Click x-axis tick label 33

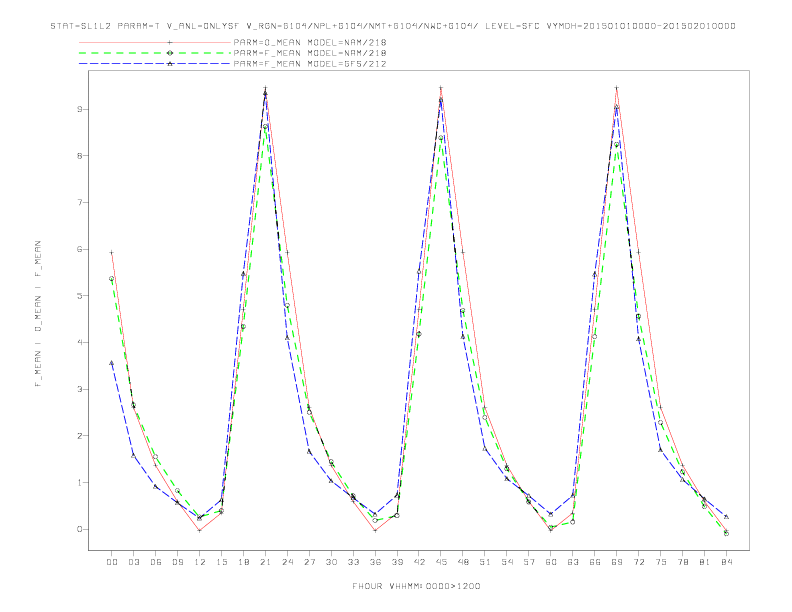point(353,562)
